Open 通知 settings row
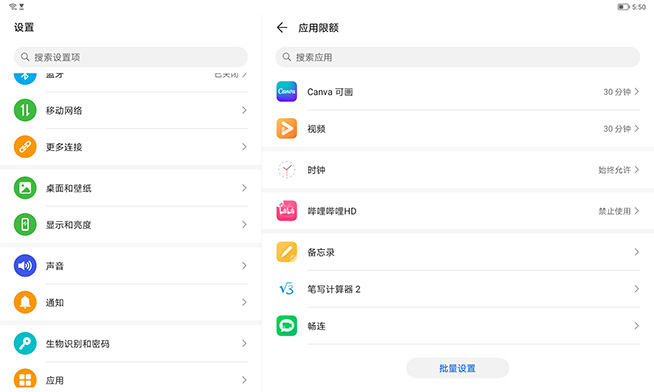 [x=131, y=302]
